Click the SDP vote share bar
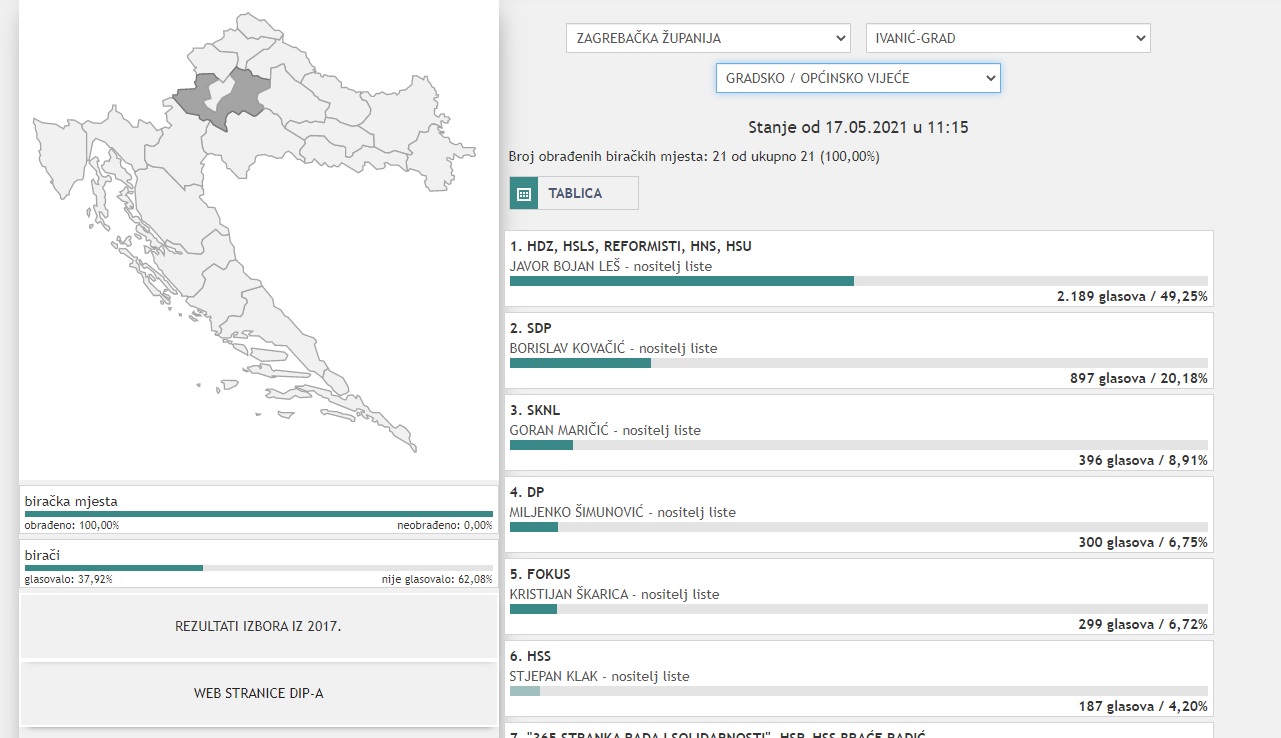 coord(859,363)
